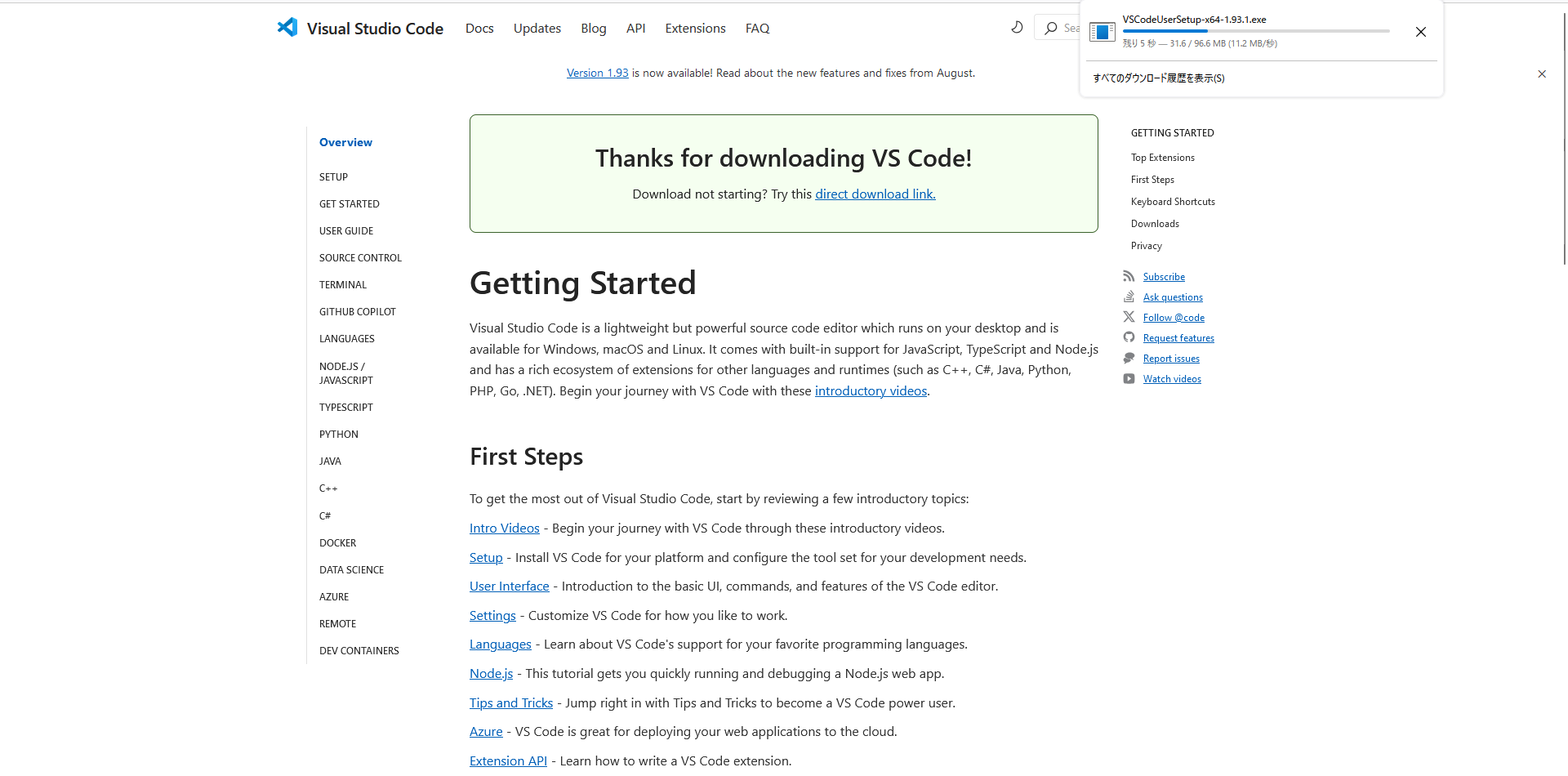
Task: Expand the DEV CONTAINERS sidebar section
Action: point(359,650)
